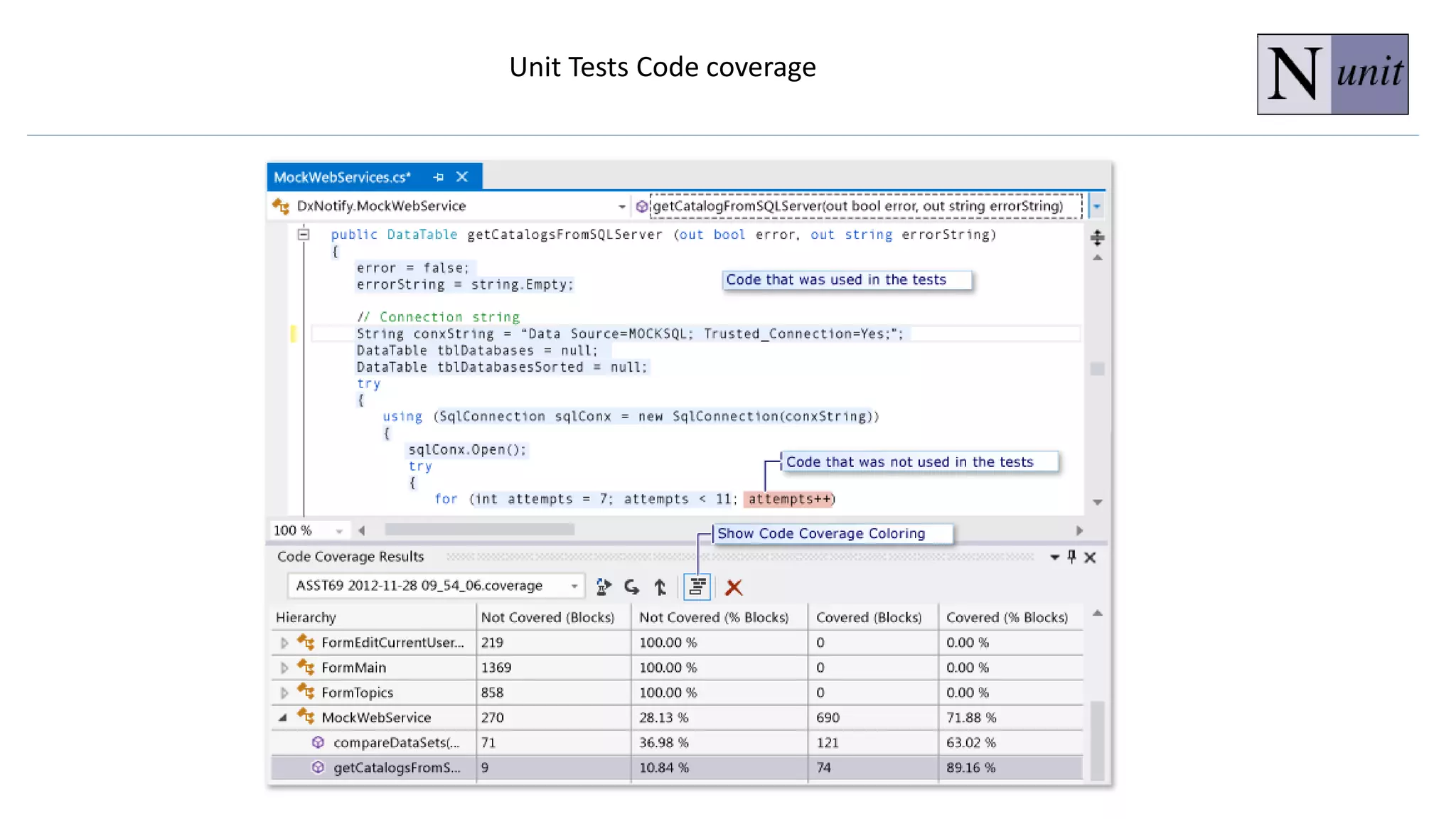Viewport: 1456px width, 819px height.
Task: Click the 'sqlConx.Open();' code line
Action: [467, 449]
